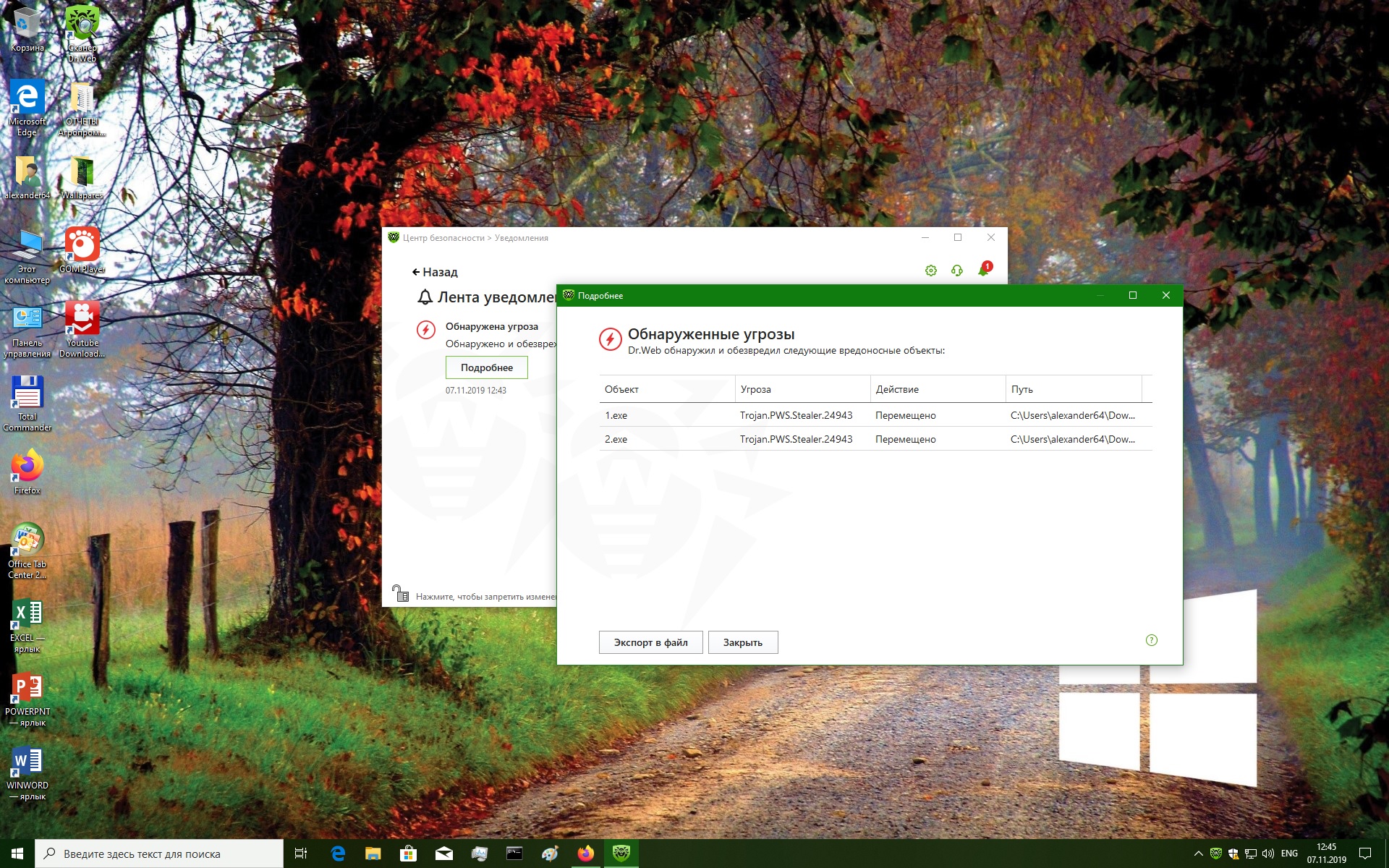The height and width of the screenshot is (868, 1389).
Task: Open Firefox from the taskbar
Action: [x=585, y=854]
